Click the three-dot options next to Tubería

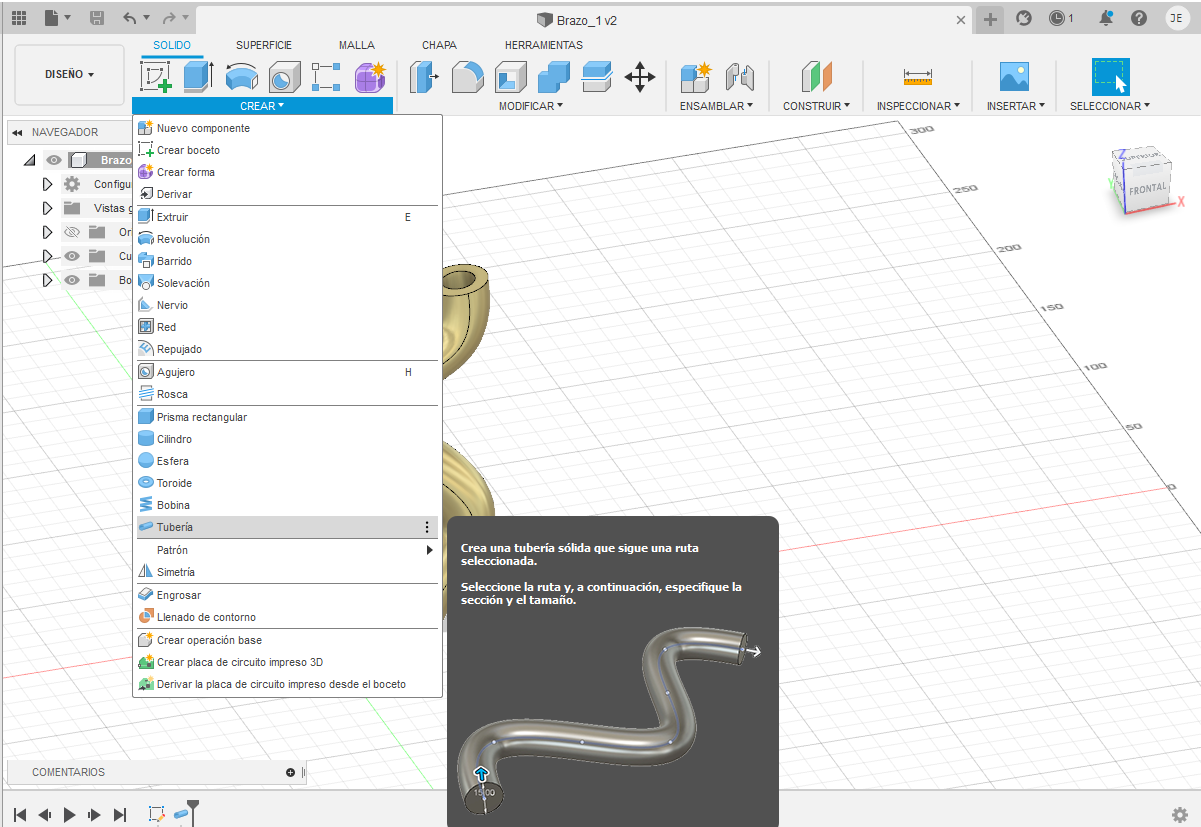pos(427,527)
